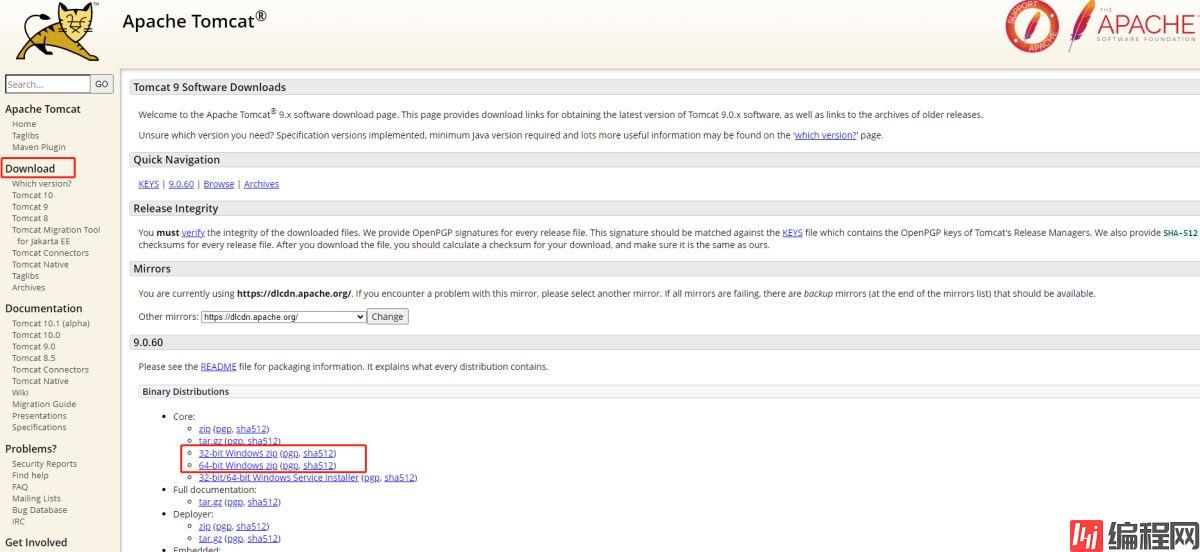Viewport: 1200px width, 552px height.
Task: Open Migration Guide in Documentation sidebar
Action: point(44,404)
